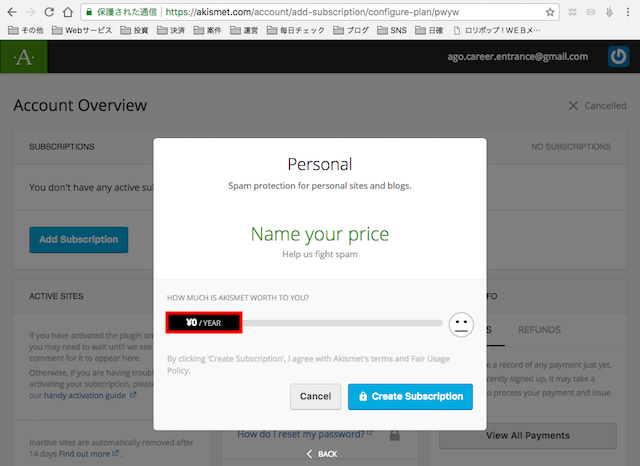The height and width of the screenshot is (466, 640).
Task: Click the BACK link at the bottom
Action: point(321,454)
